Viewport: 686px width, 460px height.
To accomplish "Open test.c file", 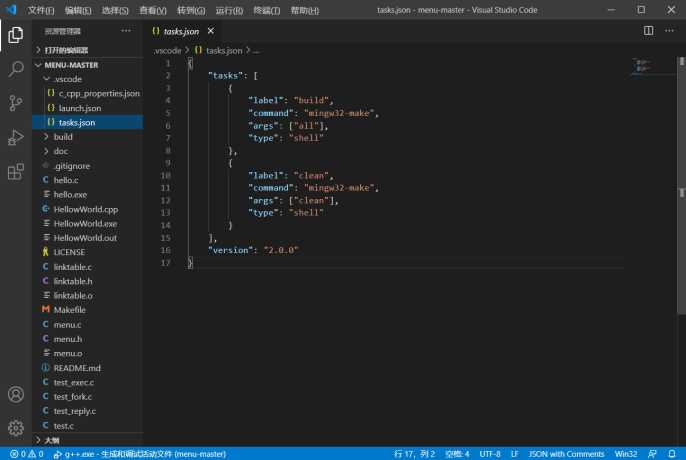I will point(88,425).
